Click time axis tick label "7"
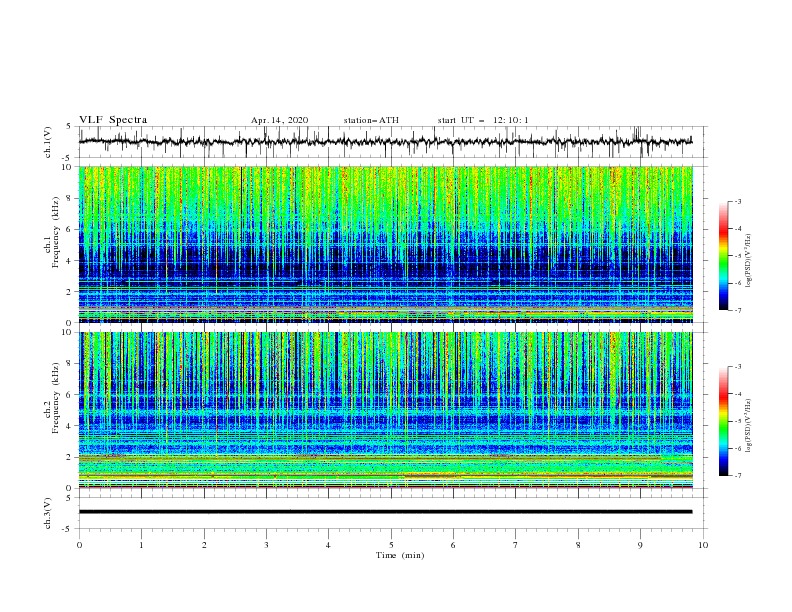792x612 pixels. tap(516, 545)
